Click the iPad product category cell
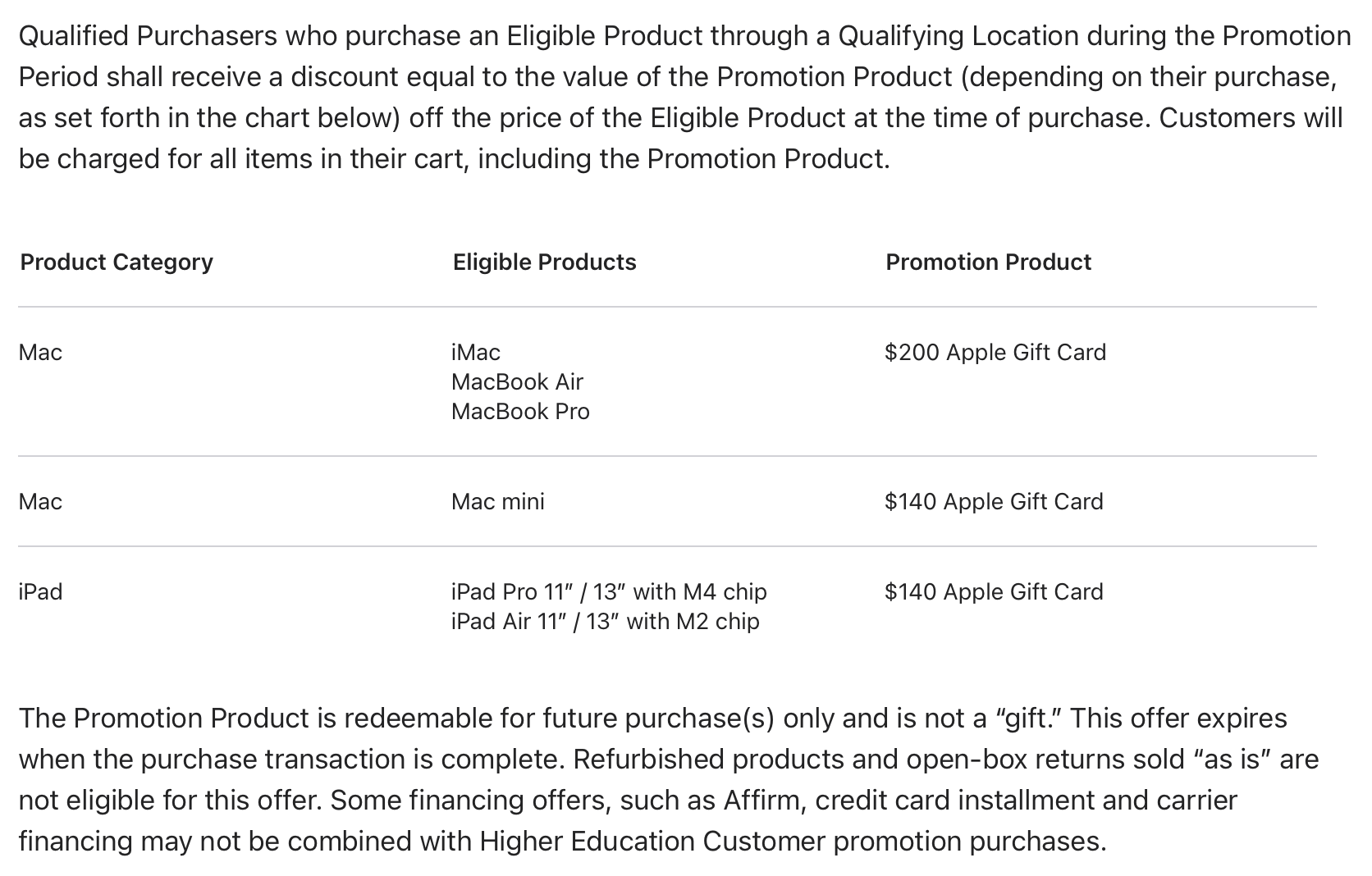This screenshot has width=1372, height=876. (x=40, y=592)
